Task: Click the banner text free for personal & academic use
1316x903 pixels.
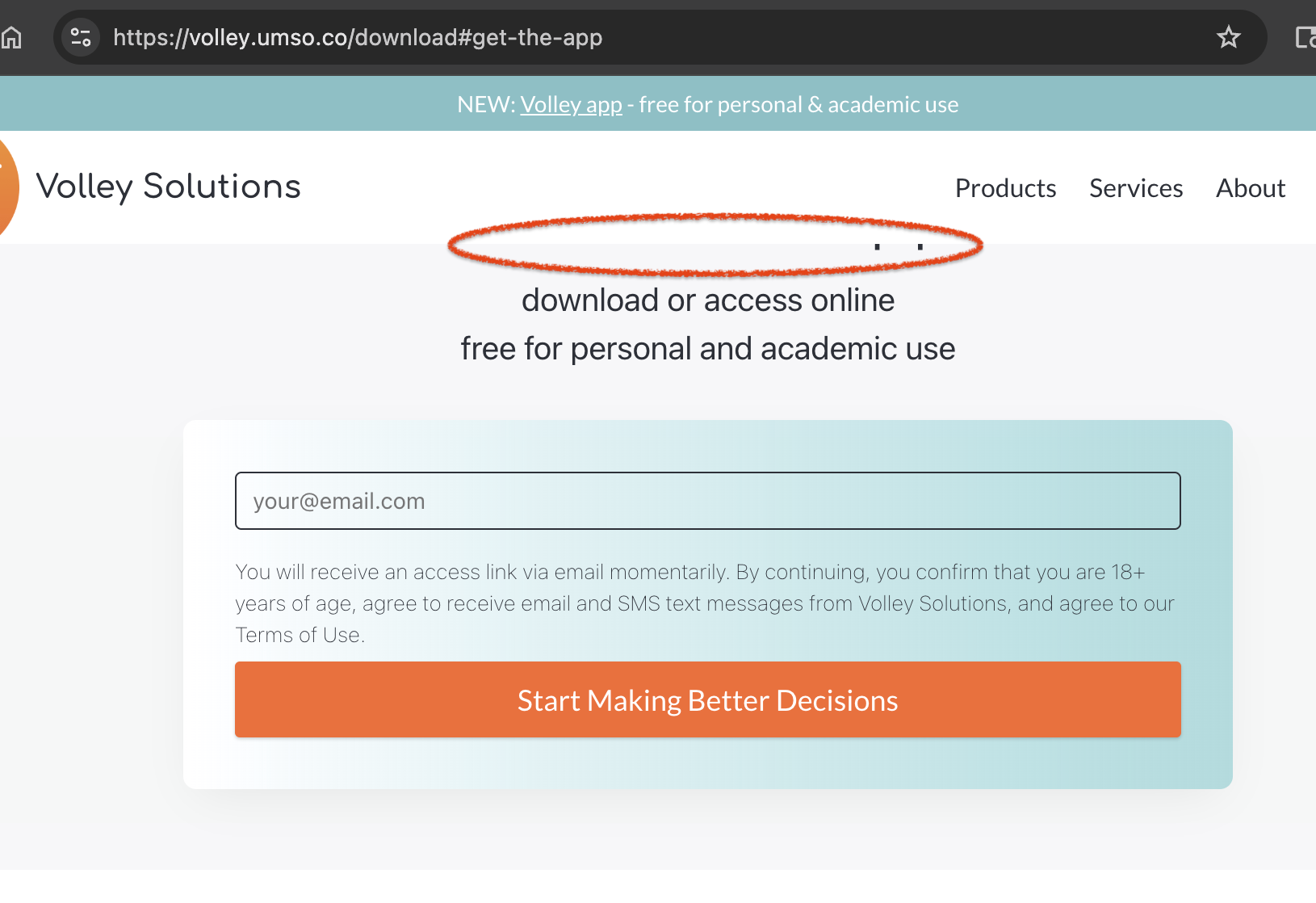Action: point(798,104)
